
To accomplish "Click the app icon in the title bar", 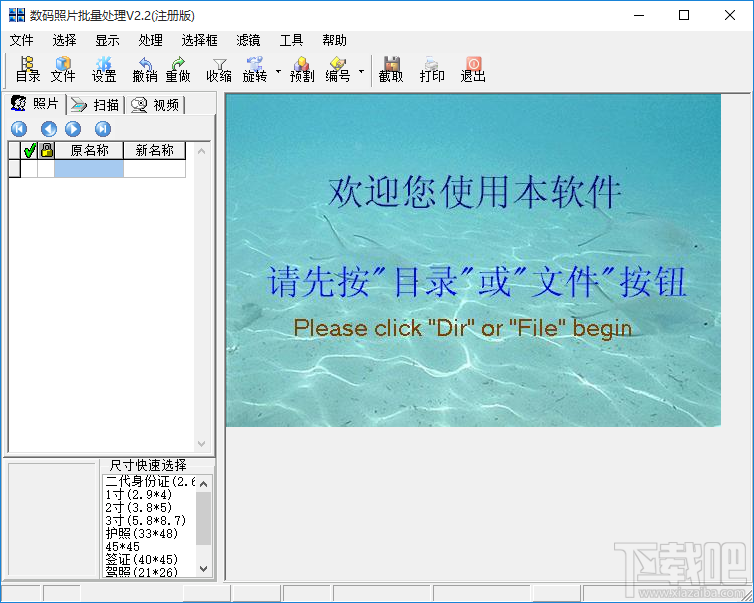I will [16, 15].
